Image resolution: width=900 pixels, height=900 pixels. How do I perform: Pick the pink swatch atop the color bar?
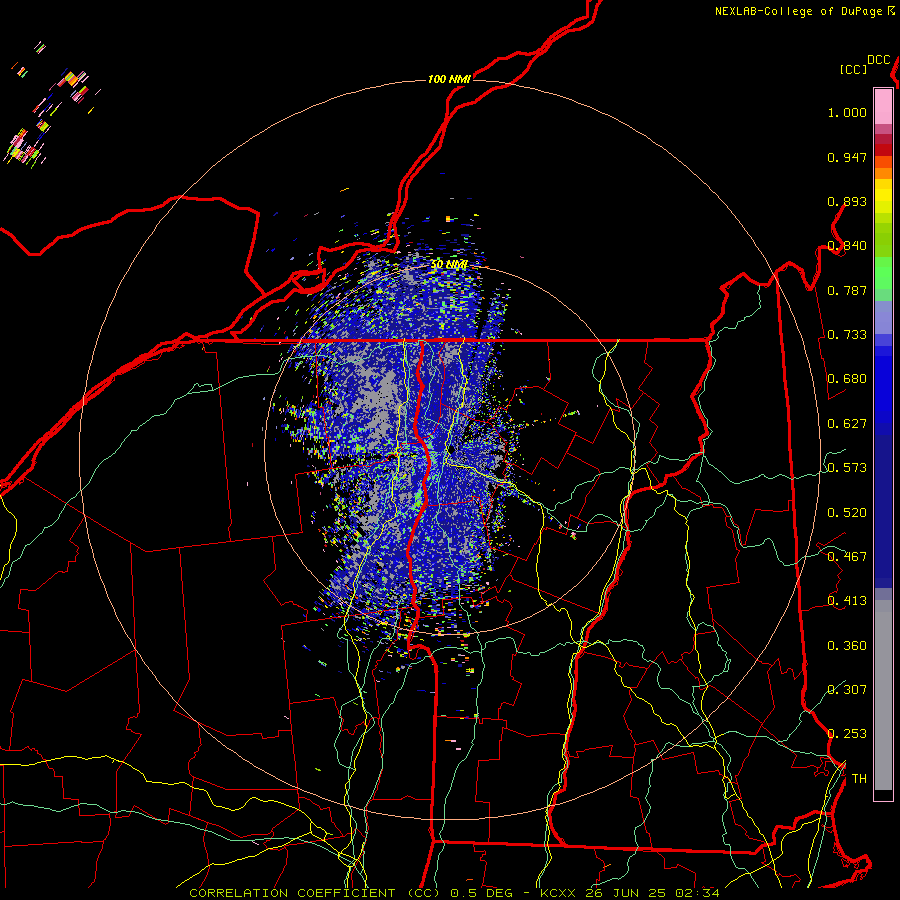pyautogui.click(x=883, y=106)
